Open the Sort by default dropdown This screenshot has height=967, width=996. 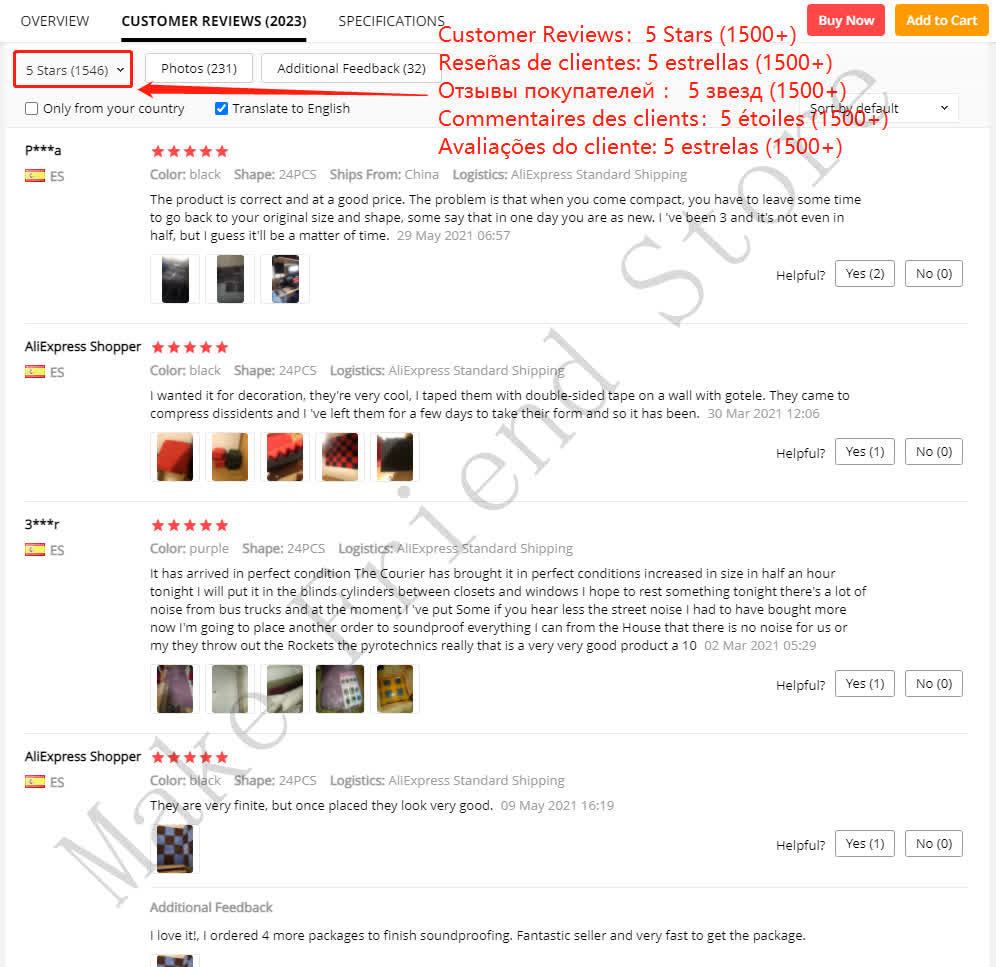(x=880, y=108)
